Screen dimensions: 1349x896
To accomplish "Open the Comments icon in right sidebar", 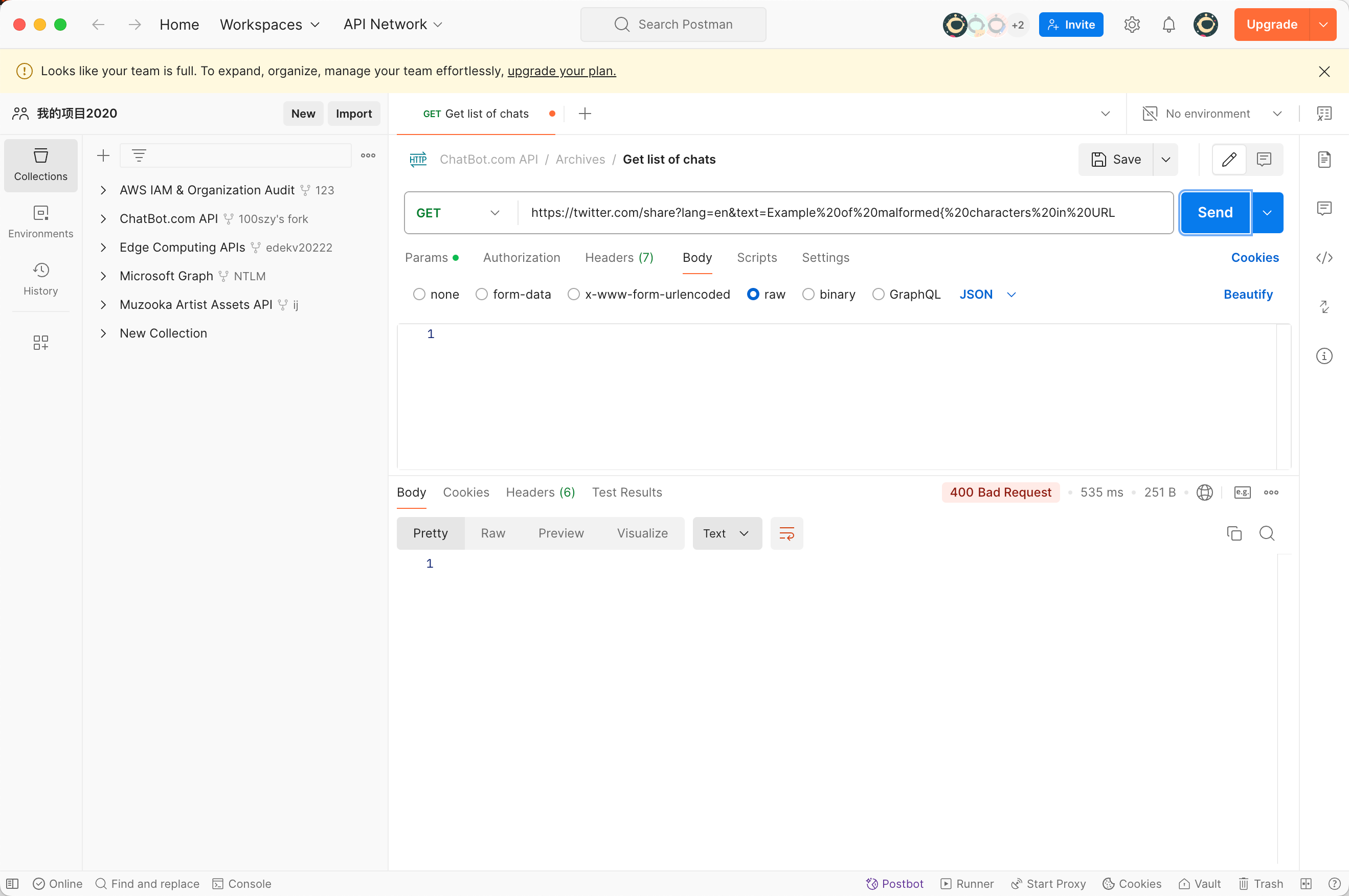I will coord(1324,209).
